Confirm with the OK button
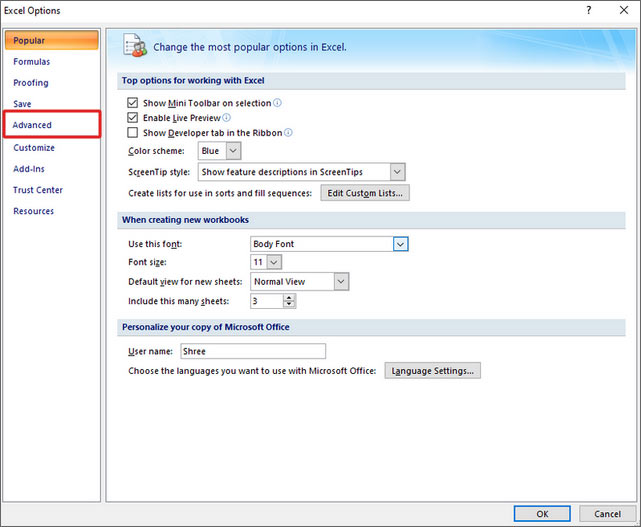Viewport: 641px width, 527px height. tap(542, 514)
